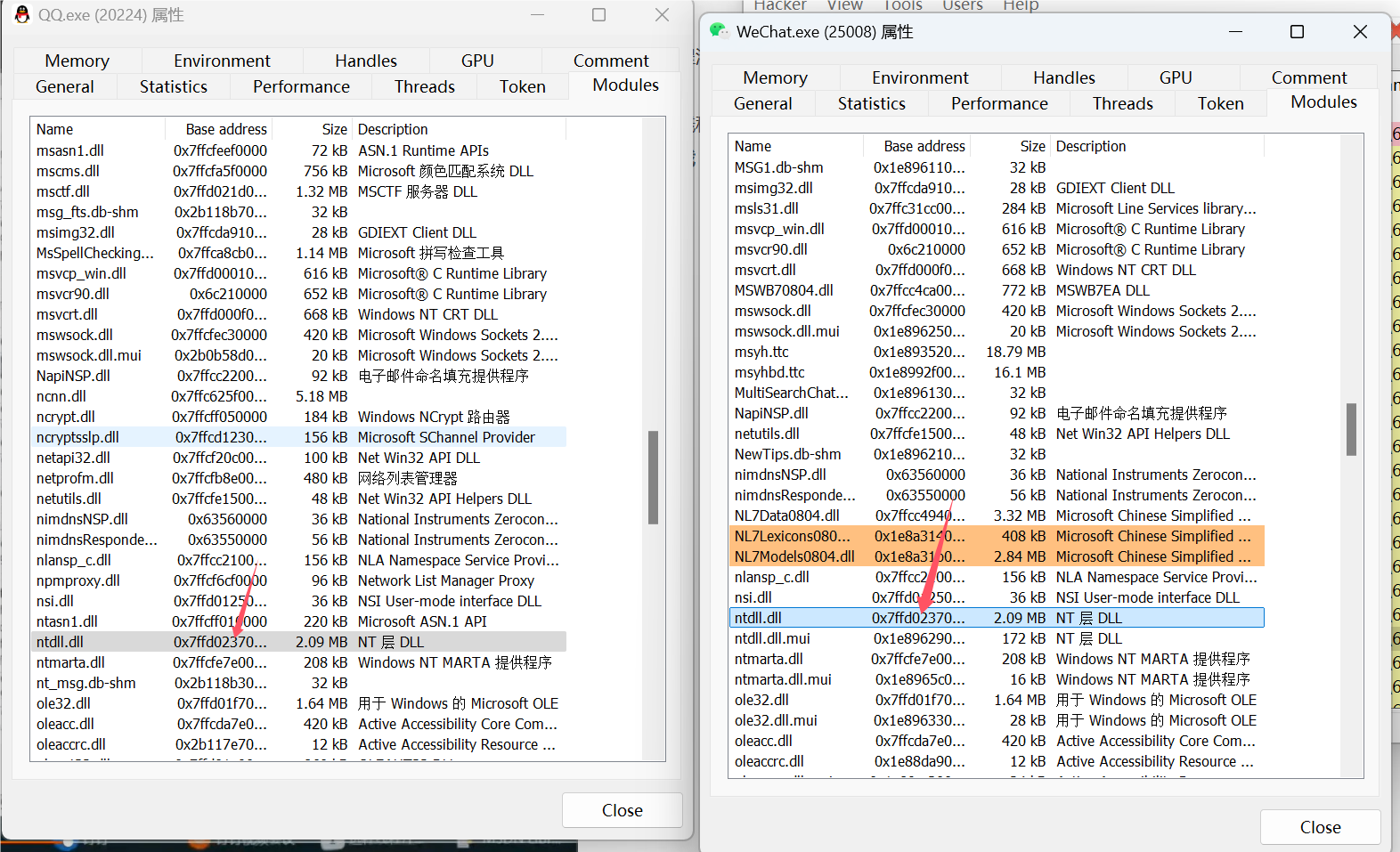1400x852 pixels.
Task: Switch to Statistics tab in QQ.exe window
Action: 174,86
